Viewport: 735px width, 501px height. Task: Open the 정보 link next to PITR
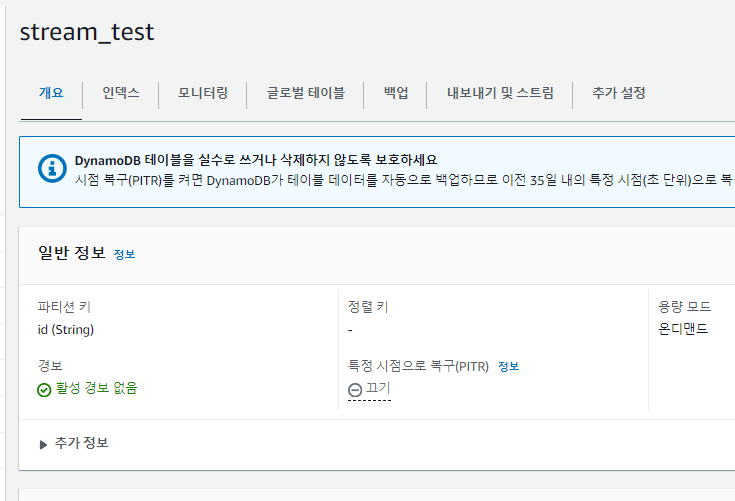point(508,367)
